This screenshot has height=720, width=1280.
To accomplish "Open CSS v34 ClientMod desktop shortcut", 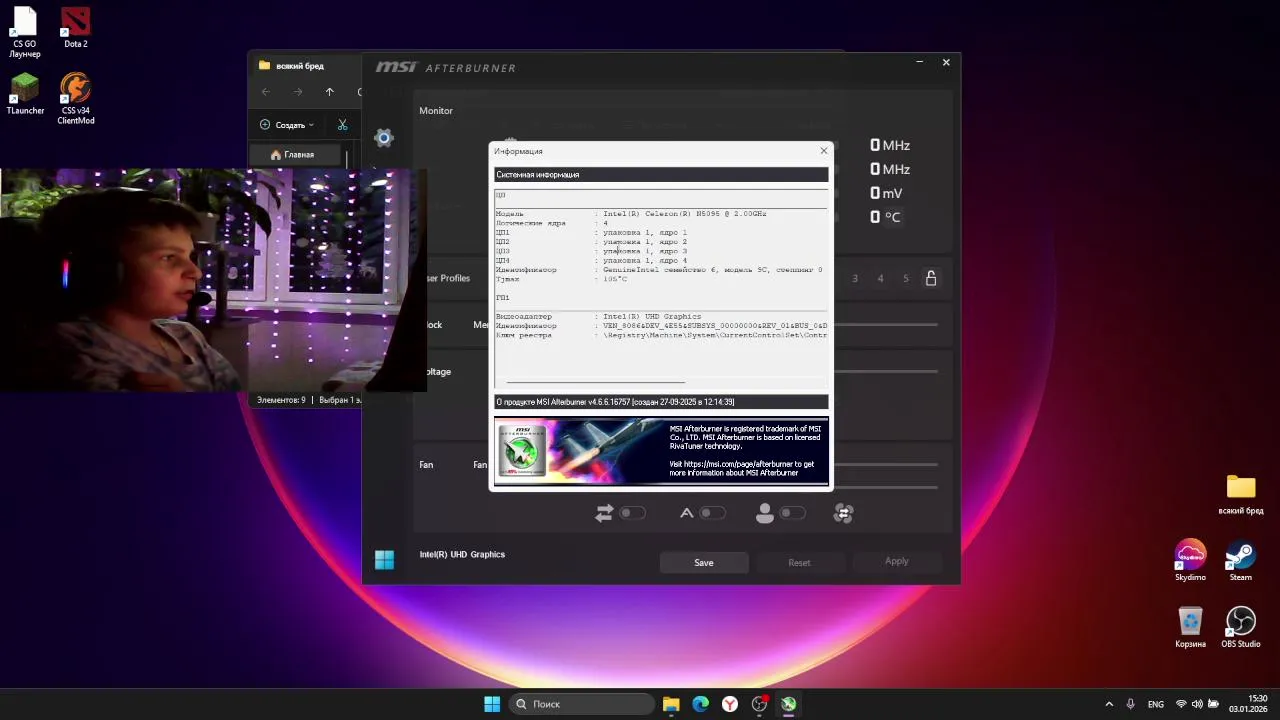I will [76, 99].
